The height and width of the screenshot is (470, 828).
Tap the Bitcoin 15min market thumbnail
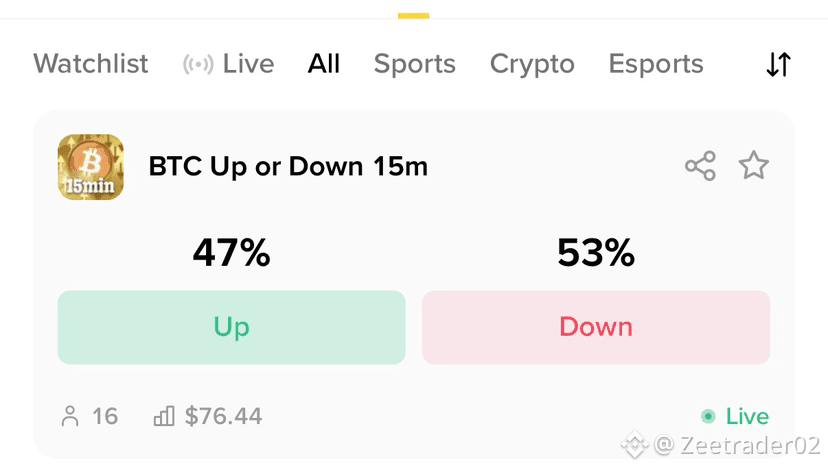pyautogui.click(x=90, y=167)
